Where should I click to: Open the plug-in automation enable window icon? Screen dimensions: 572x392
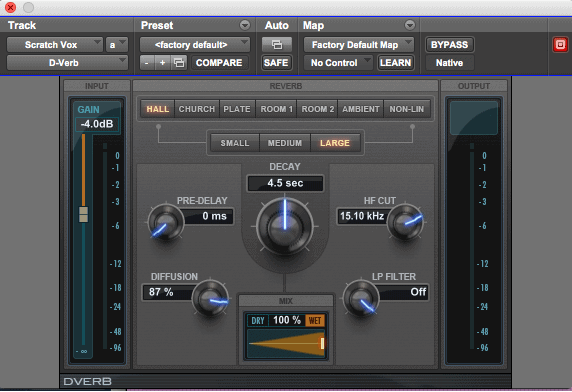277,45
